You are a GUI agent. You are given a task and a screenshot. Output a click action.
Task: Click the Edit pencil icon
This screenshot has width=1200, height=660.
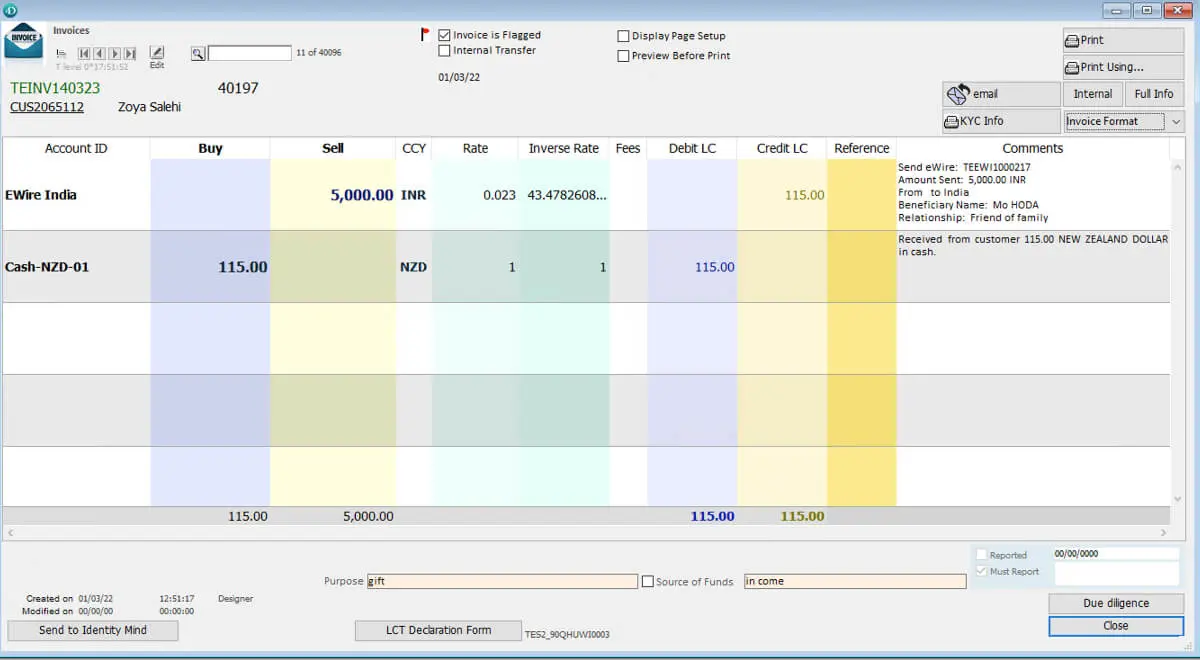(x=157, y=52)
